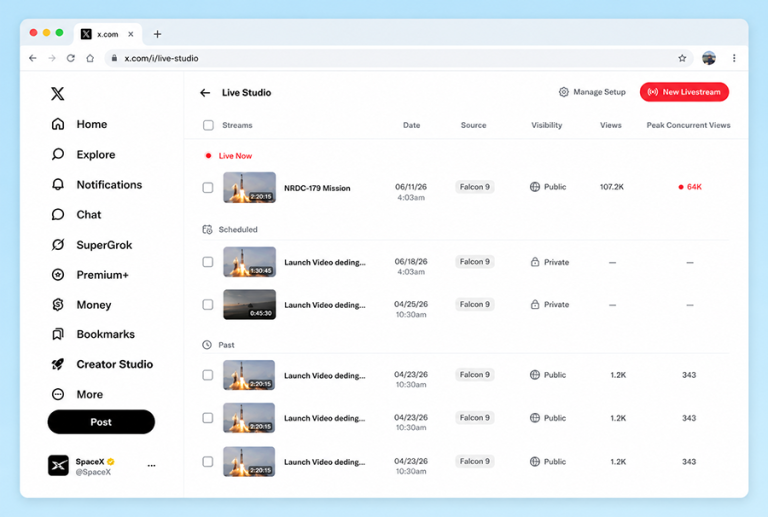Click the Live Now section label
Screen dimensions: 768x517
[235, 156]
